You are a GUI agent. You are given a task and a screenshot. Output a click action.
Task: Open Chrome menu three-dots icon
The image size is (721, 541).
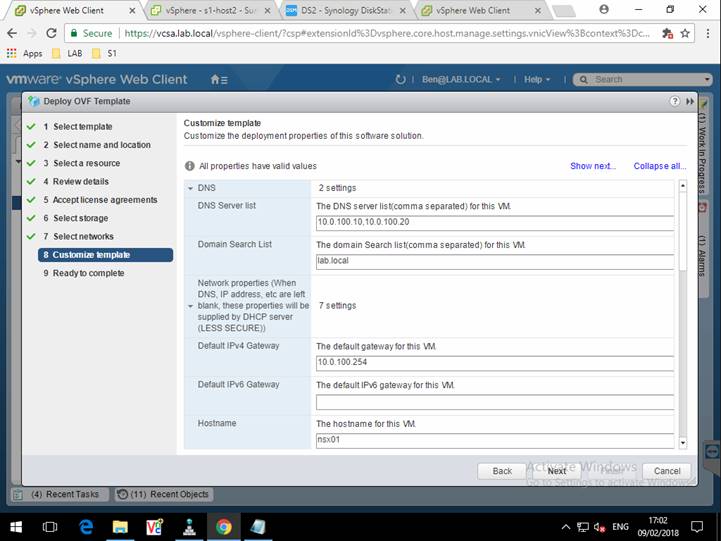pos(708,33)
